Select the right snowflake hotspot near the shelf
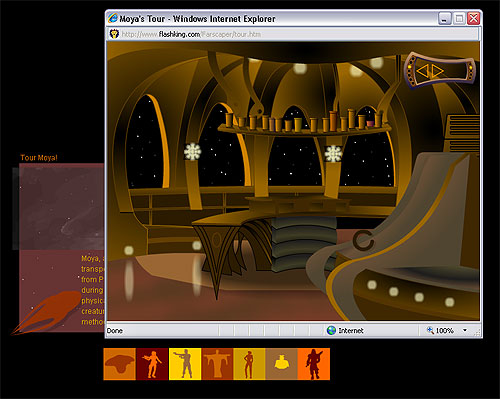 (333, 154)
